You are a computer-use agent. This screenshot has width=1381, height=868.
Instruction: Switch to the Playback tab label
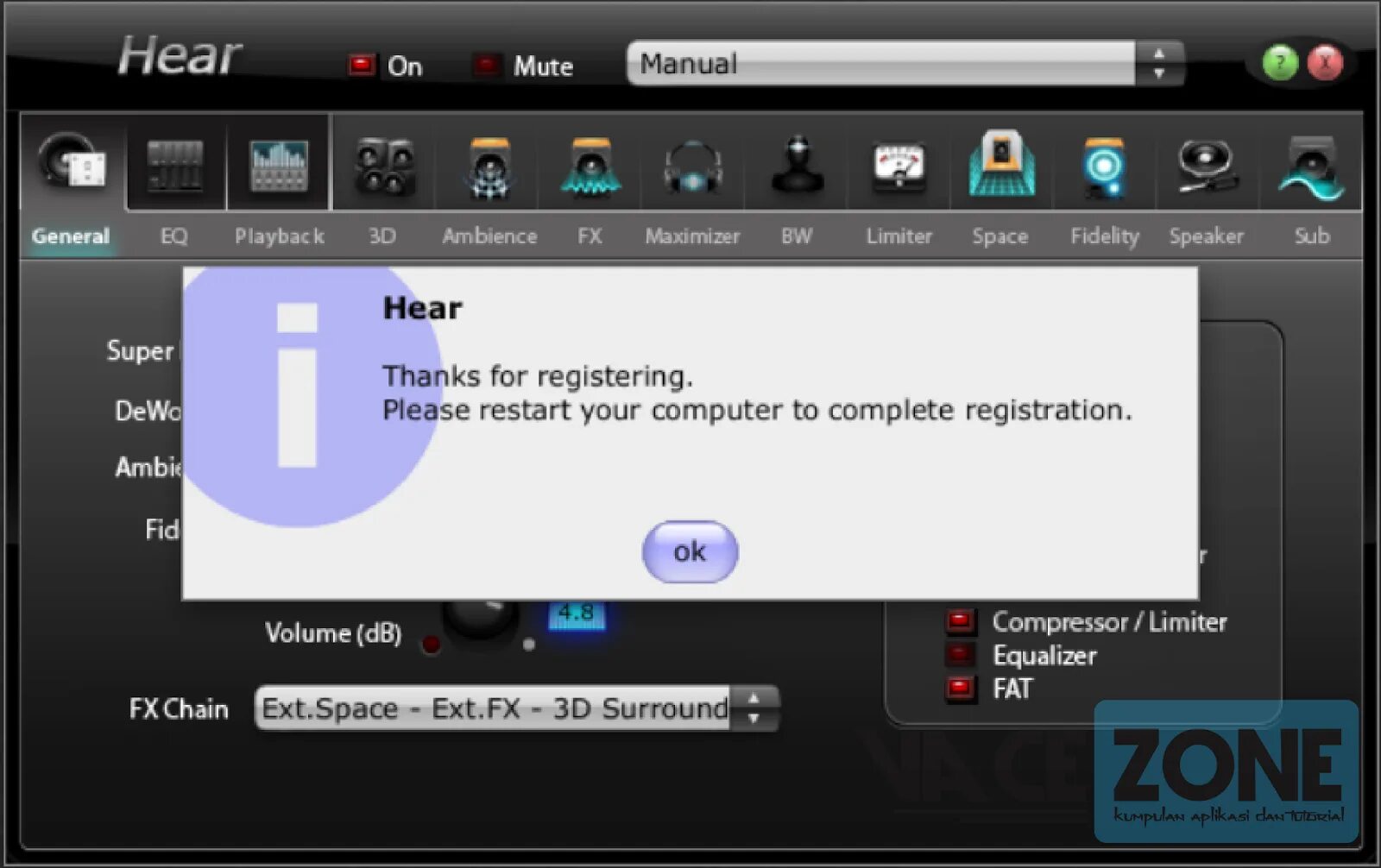pyautogui.click(x=279, y=236)
